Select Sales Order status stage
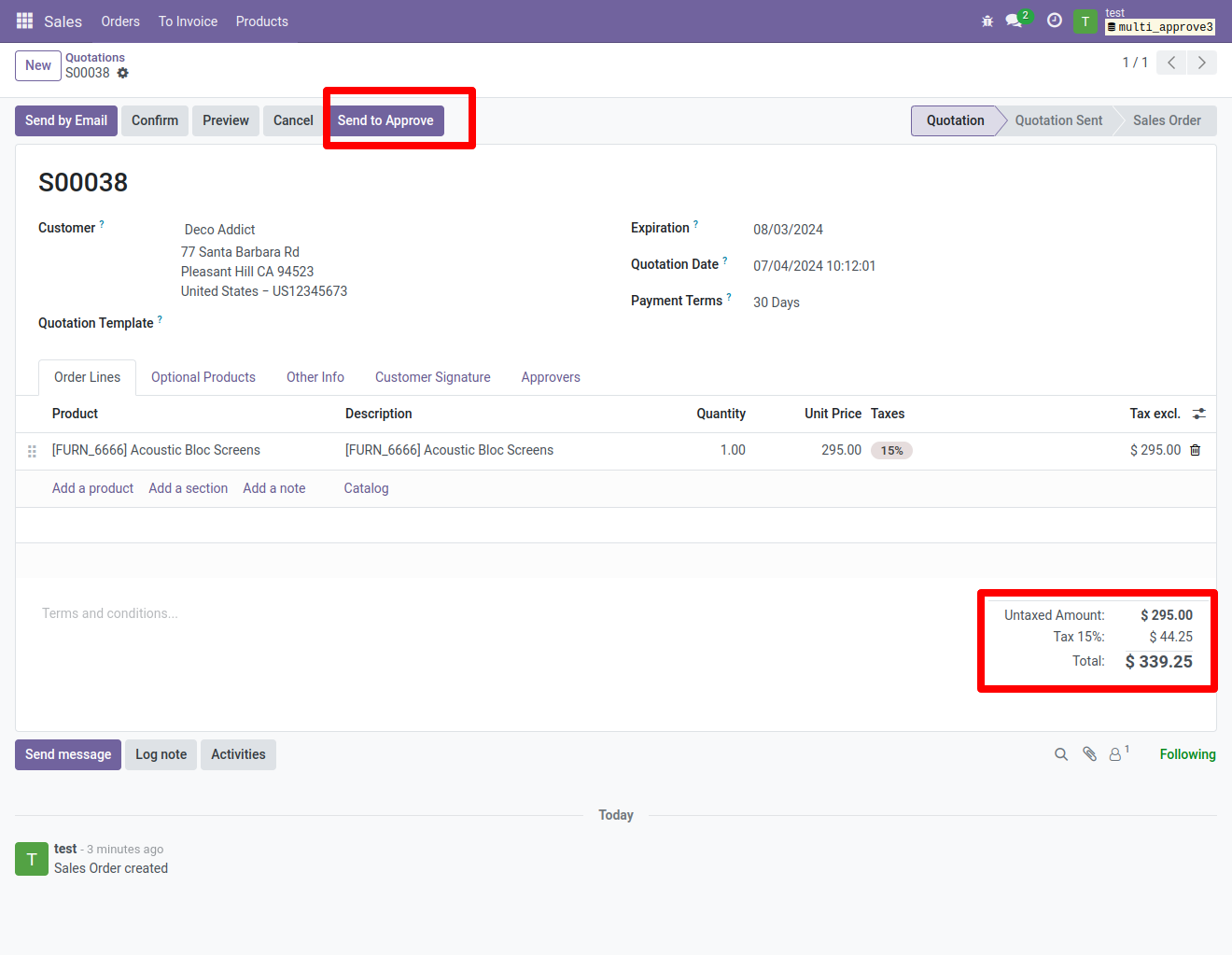This screenshot has height=956, width=1232. pyautogui.click(x=1167, y=120)
